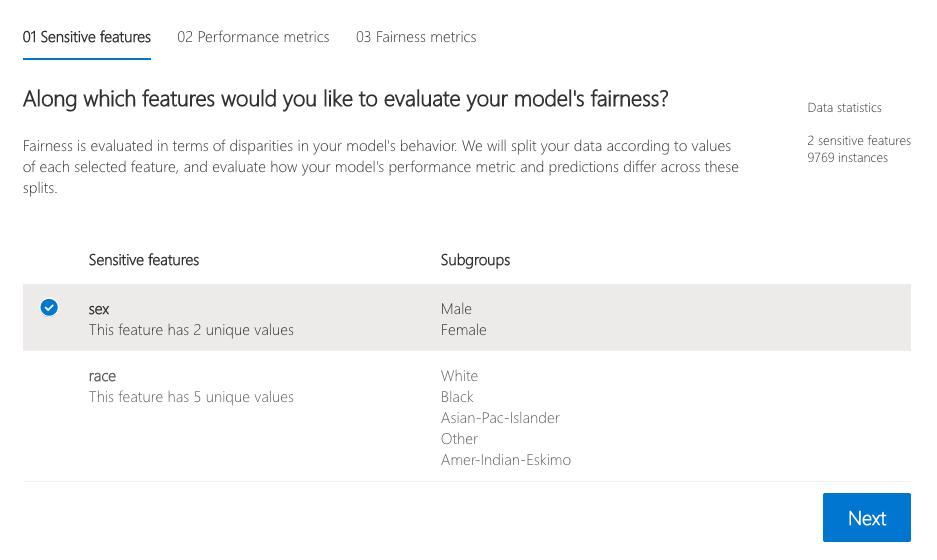Image resolution: width=937 pixels, height=560 pixels.
Task: Go to the 03 Fairness metrics tab
Action: (416, 37)
